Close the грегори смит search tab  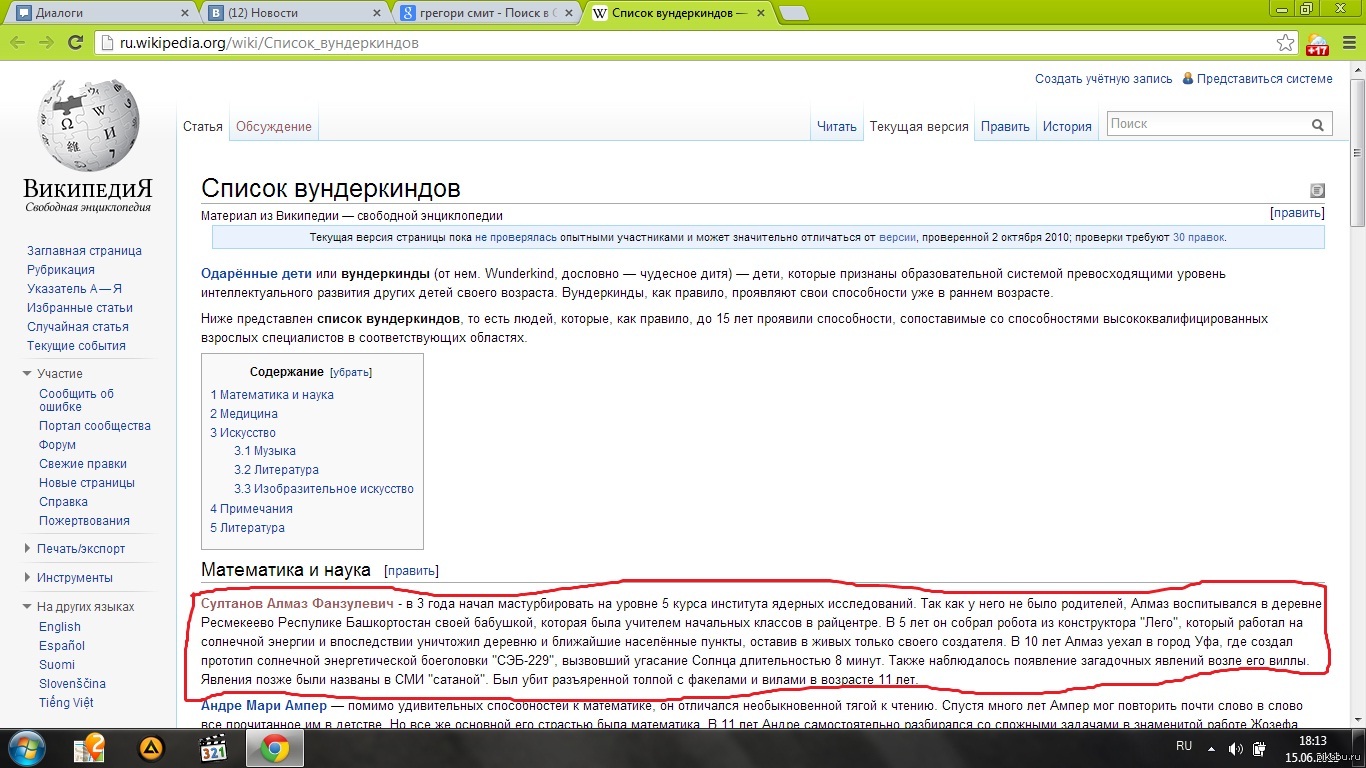pyautogui.click(x=570, y=13)
